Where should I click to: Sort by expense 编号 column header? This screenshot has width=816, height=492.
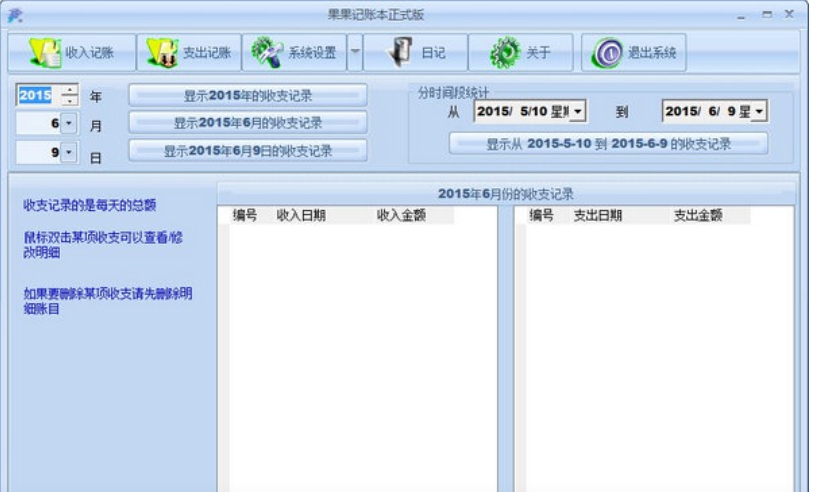tap(541, 215)
